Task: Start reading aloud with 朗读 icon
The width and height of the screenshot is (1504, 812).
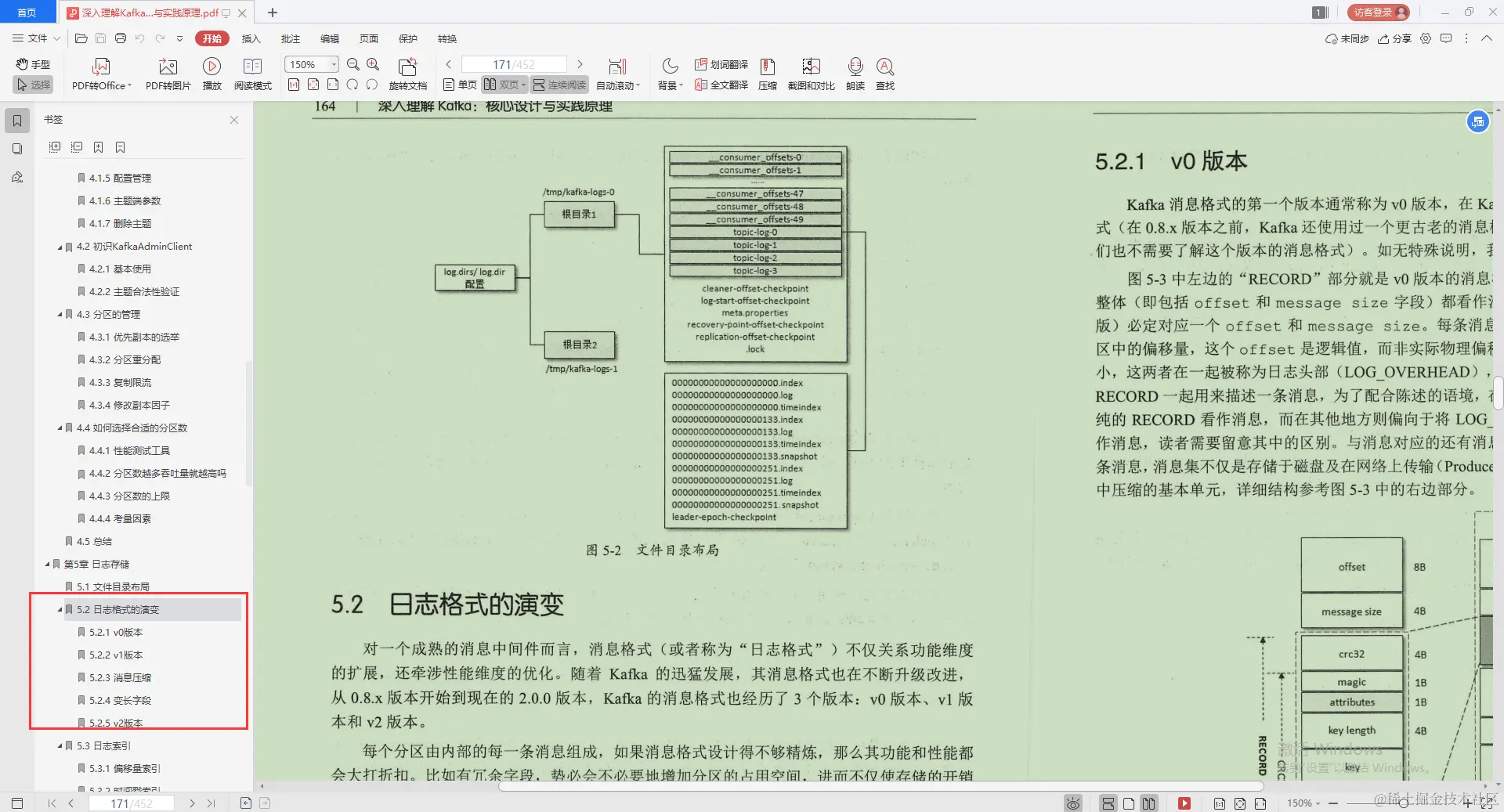Action: (x=855, y=74)
